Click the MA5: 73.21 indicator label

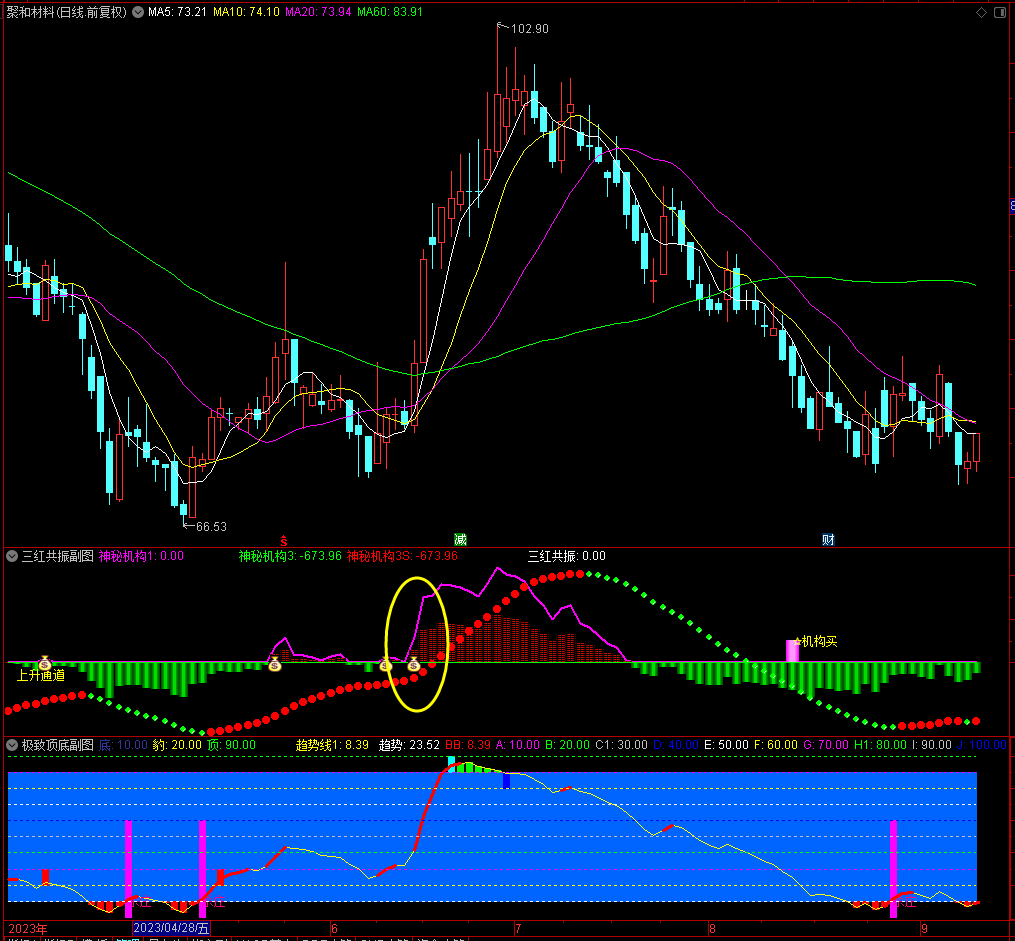click(177, 12)
